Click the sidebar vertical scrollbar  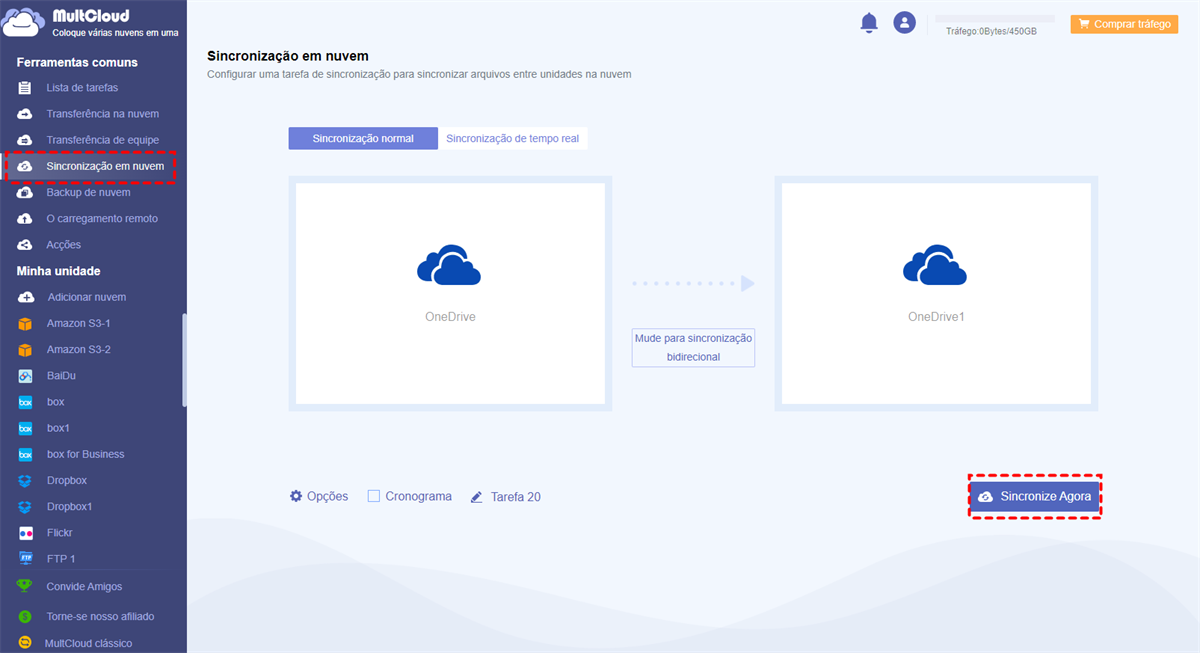point(184,360)
